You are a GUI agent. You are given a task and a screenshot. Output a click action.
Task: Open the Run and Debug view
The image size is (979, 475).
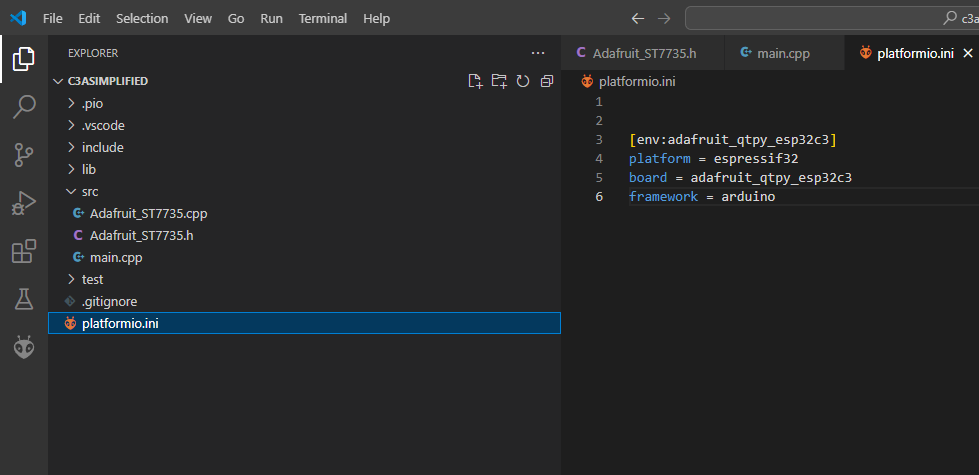pos(24,203)
